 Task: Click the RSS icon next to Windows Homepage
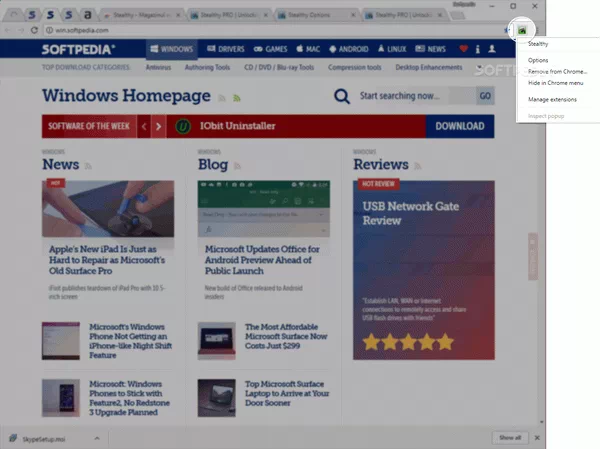236,97
